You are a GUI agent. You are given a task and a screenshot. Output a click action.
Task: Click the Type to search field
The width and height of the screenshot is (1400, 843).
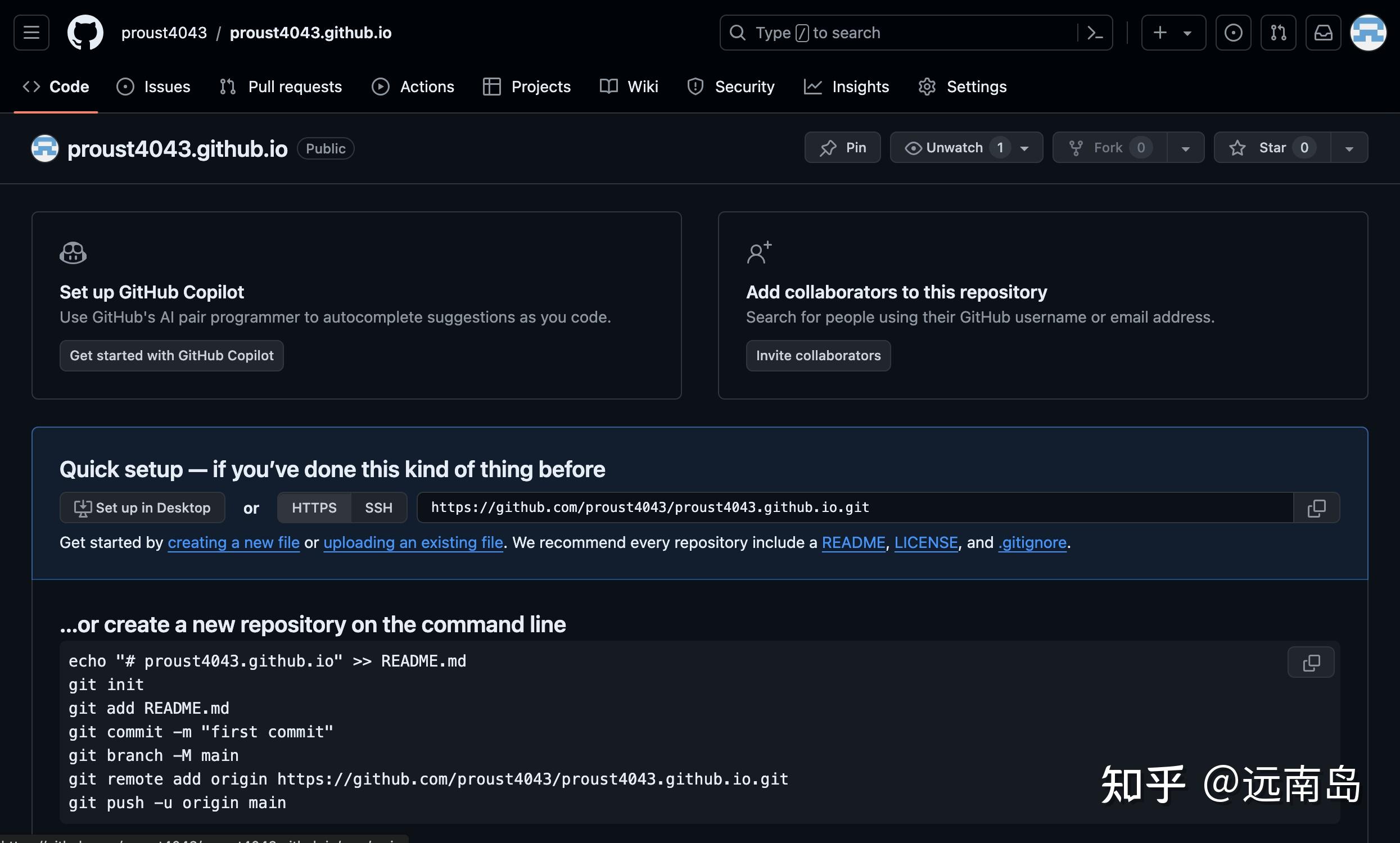click(x=852, y=33)
